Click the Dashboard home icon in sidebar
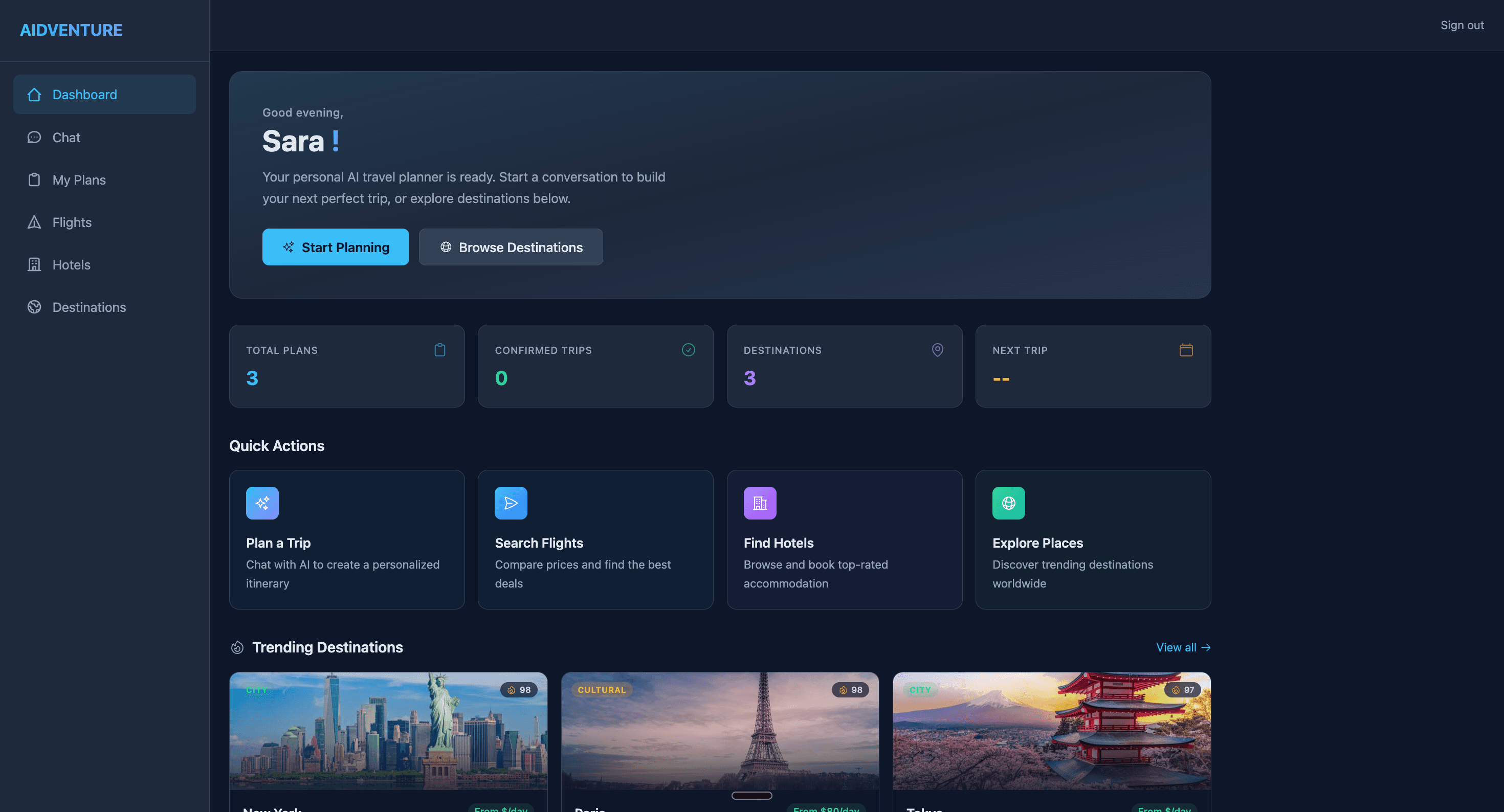 click(34, 95)
